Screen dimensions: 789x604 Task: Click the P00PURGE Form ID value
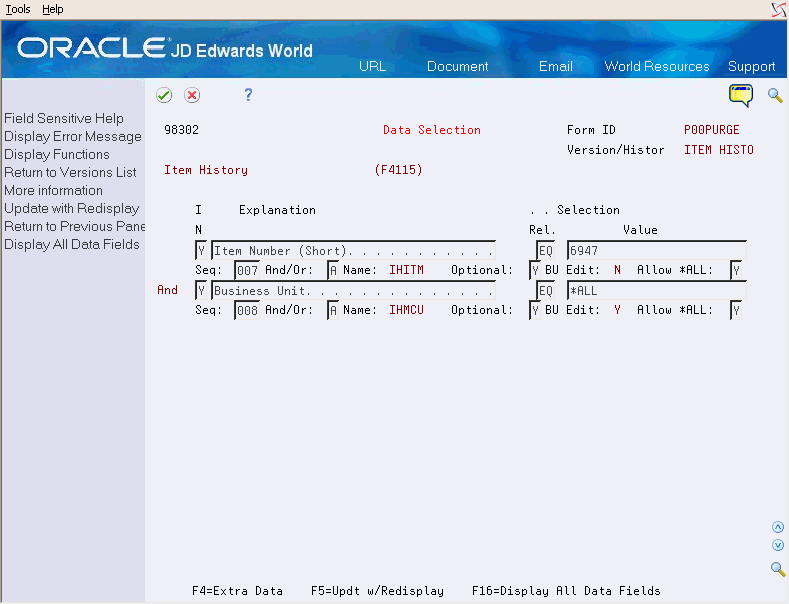click(x=712, y=130)
